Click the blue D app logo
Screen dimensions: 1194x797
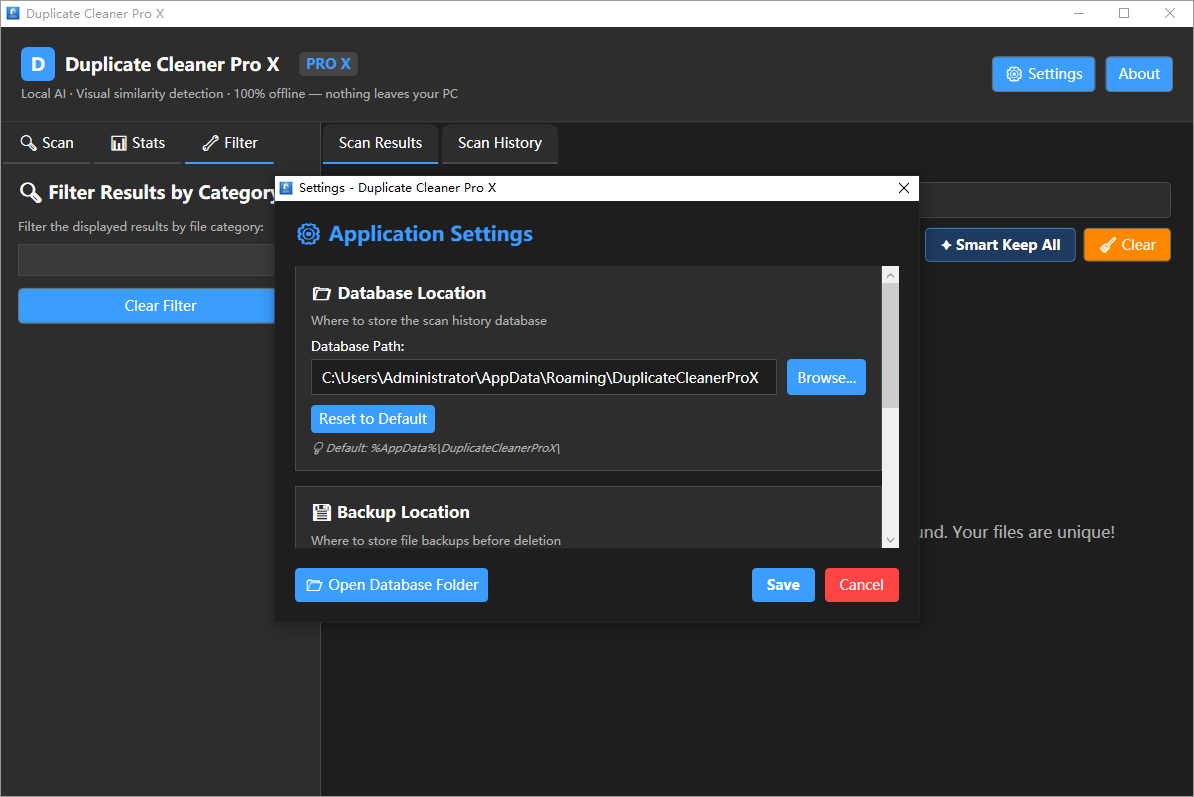click(38, 65)
